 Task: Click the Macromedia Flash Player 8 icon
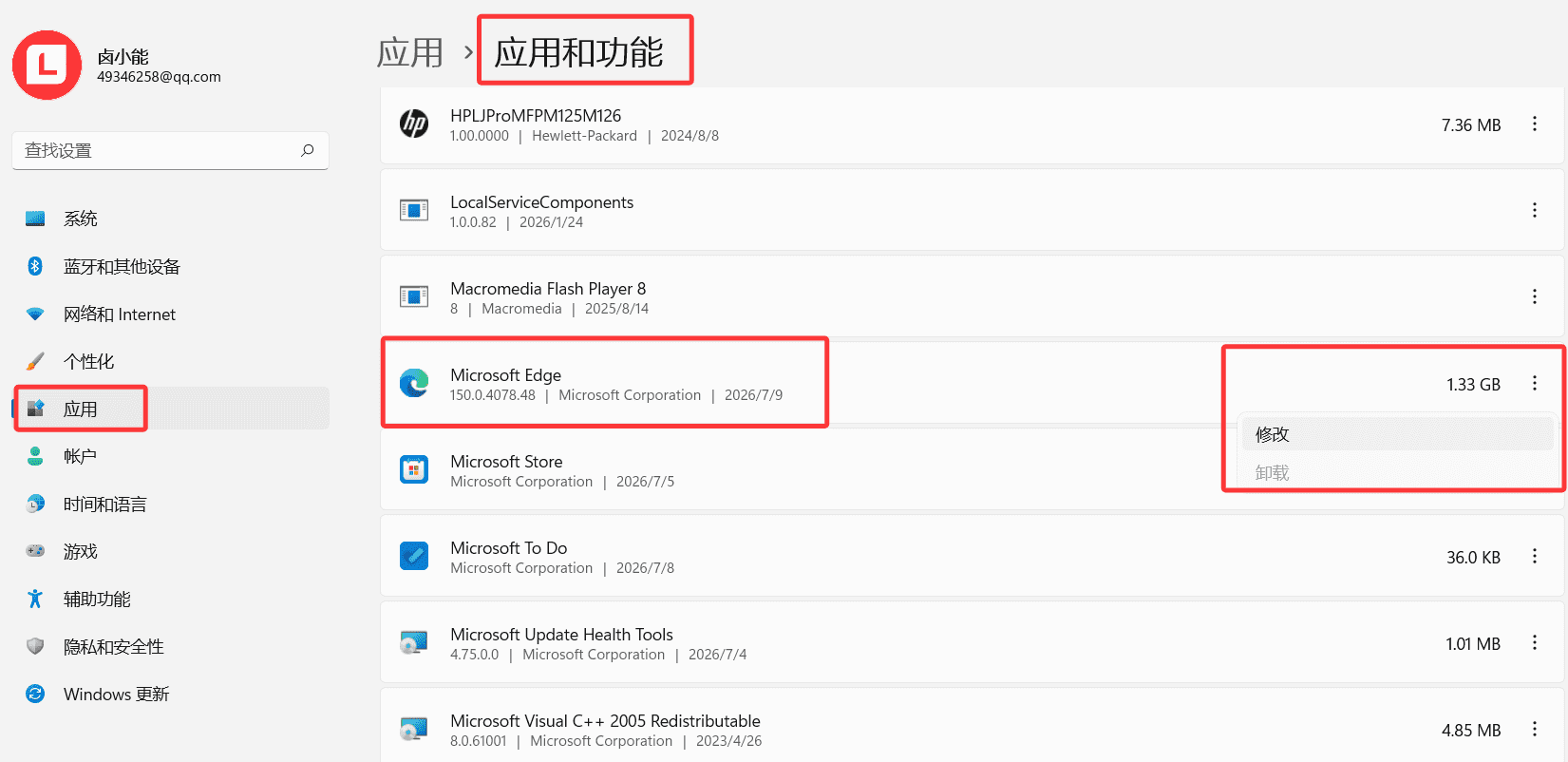(x=414, y=296)
